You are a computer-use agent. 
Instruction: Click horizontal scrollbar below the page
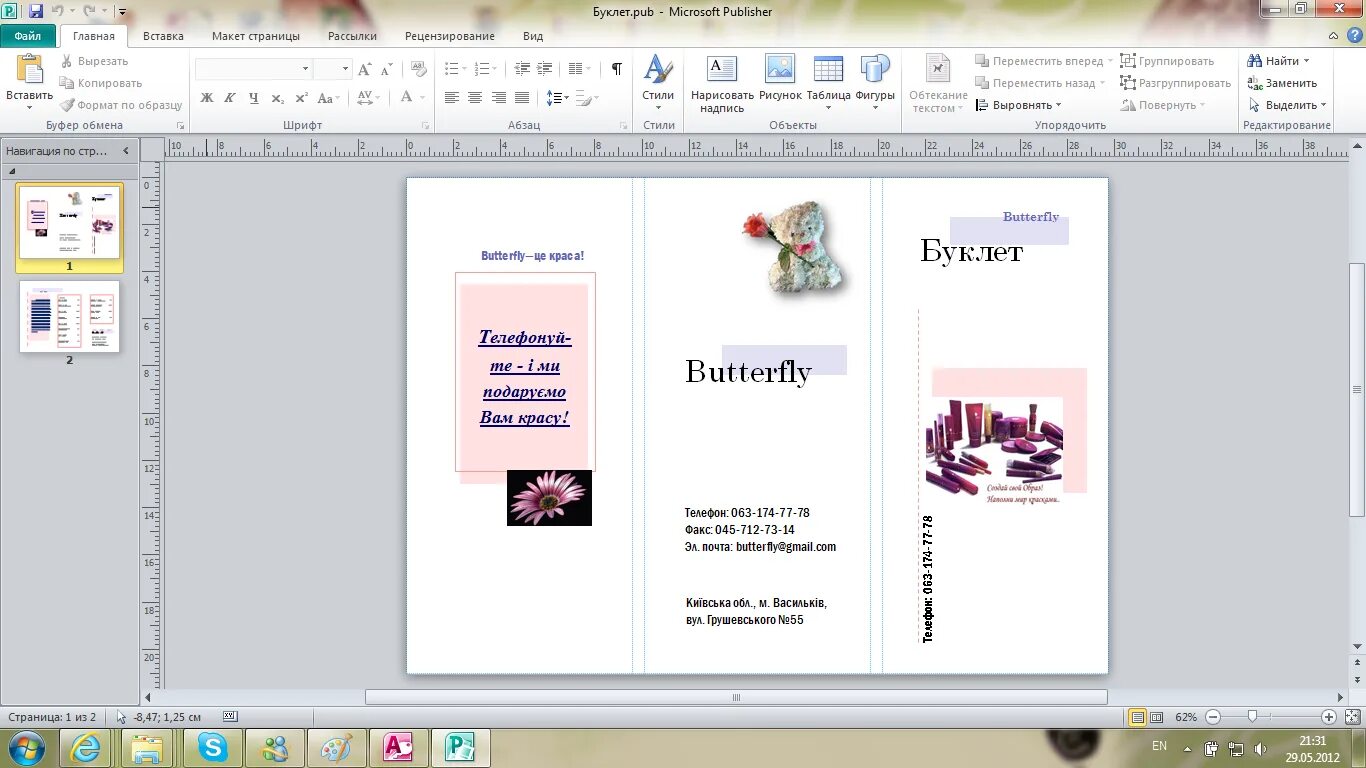pyautogui.click(x=736, y=697)
